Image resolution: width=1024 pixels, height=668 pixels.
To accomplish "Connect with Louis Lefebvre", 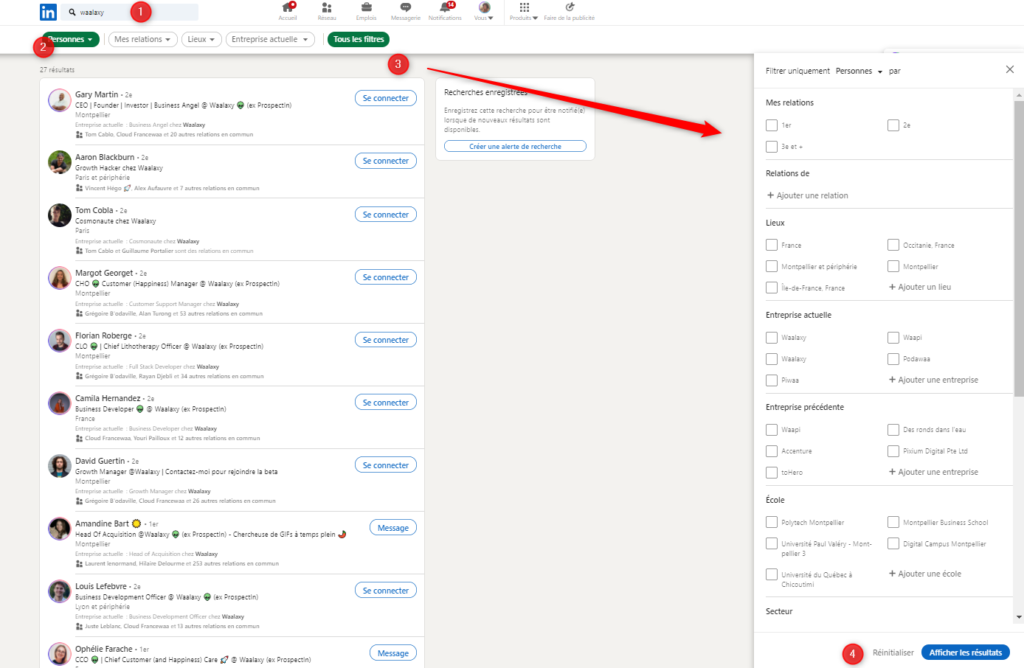I will point(385,590).
